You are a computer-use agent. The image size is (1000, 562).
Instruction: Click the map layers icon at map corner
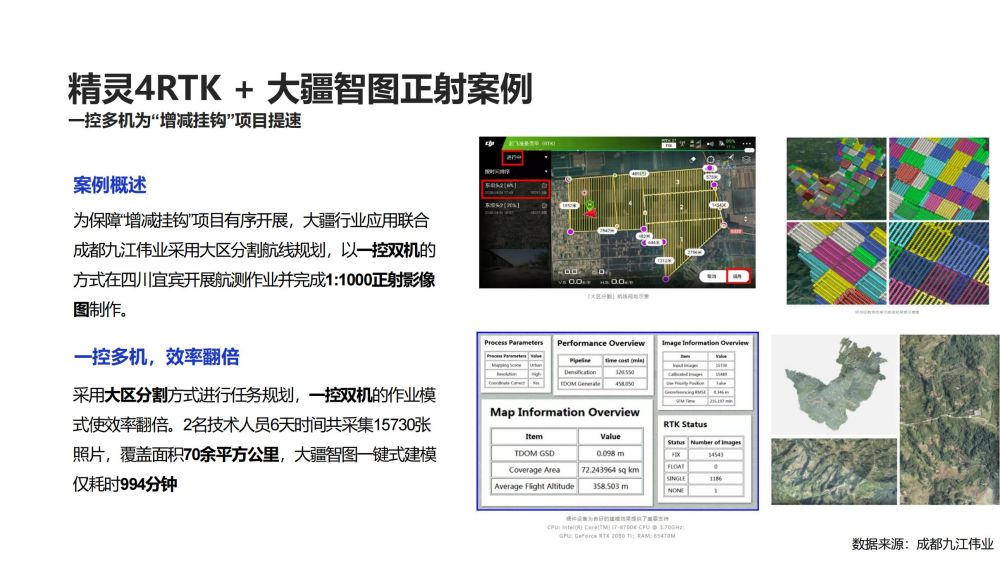(x=746, y=159)
